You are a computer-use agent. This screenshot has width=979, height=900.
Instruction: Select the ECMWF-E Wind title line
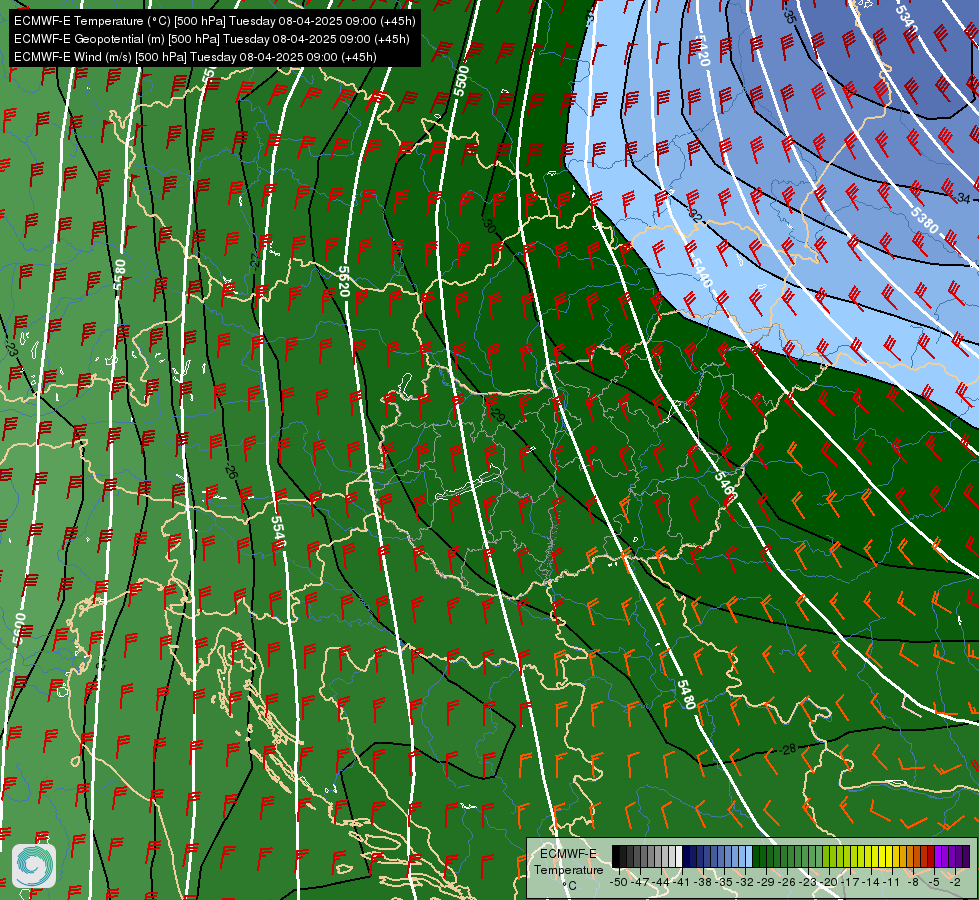pos(195,57)
